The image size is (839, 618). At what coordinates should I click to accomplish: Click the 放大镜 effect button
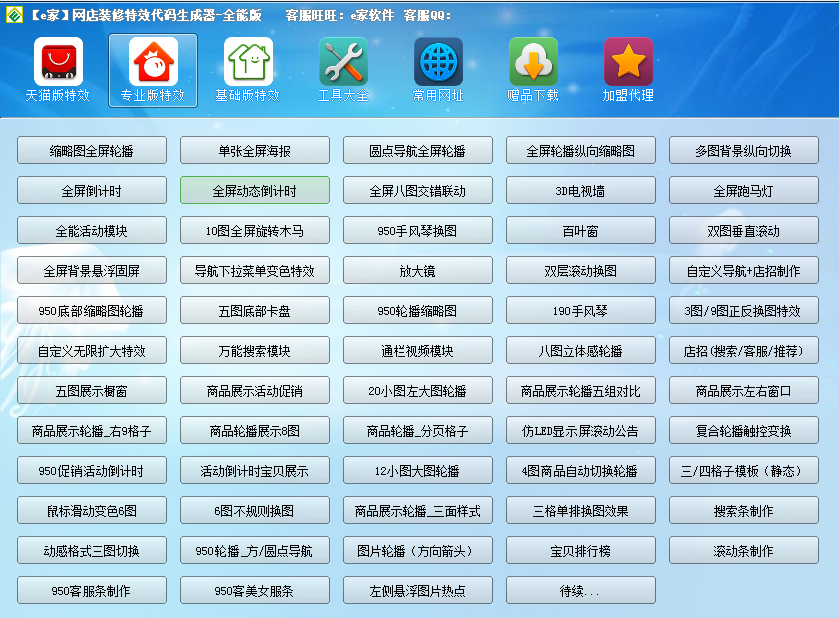tap(418, 271)
